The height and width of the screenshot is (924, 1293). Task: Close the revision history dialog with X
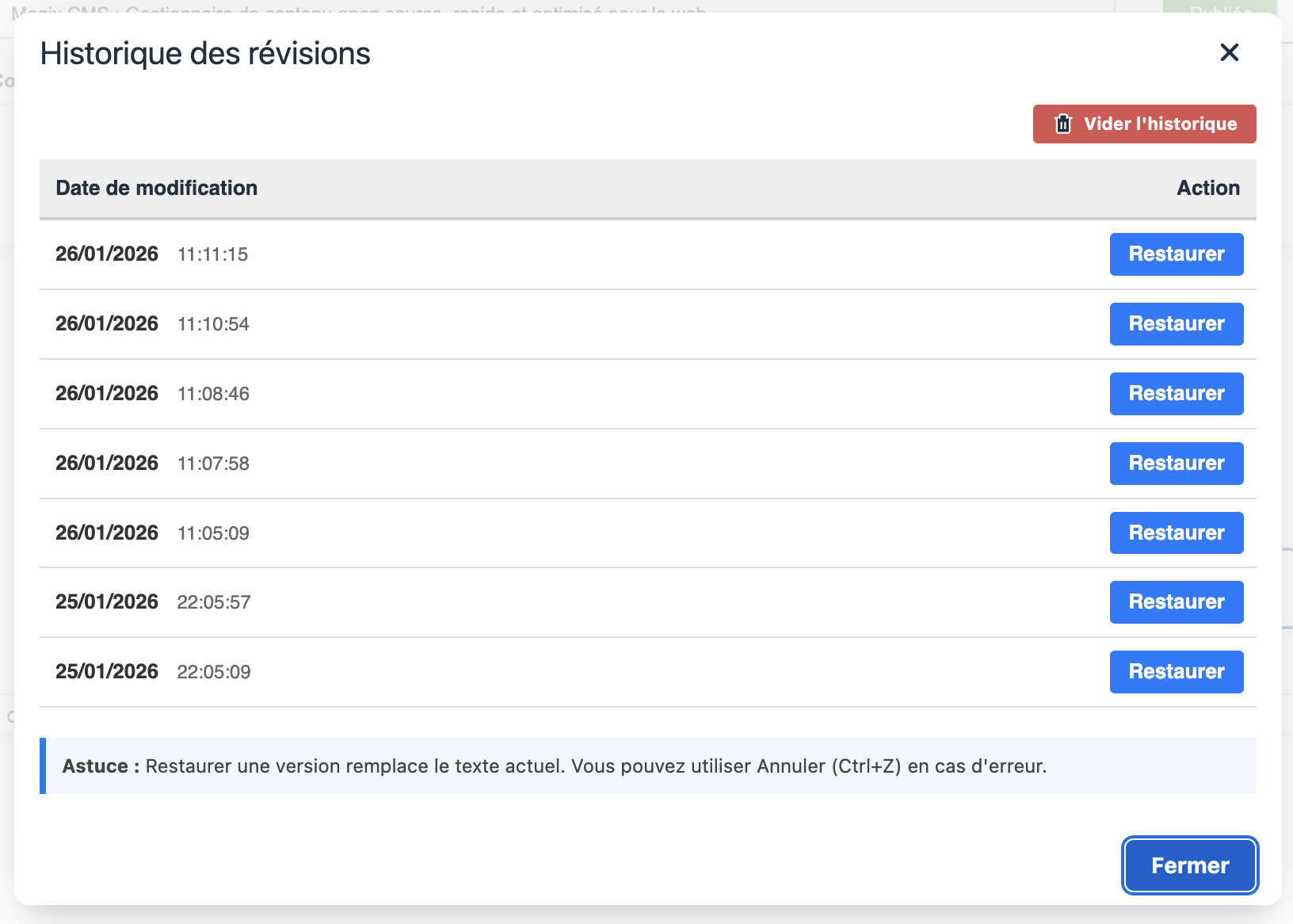pos(1229,52)
